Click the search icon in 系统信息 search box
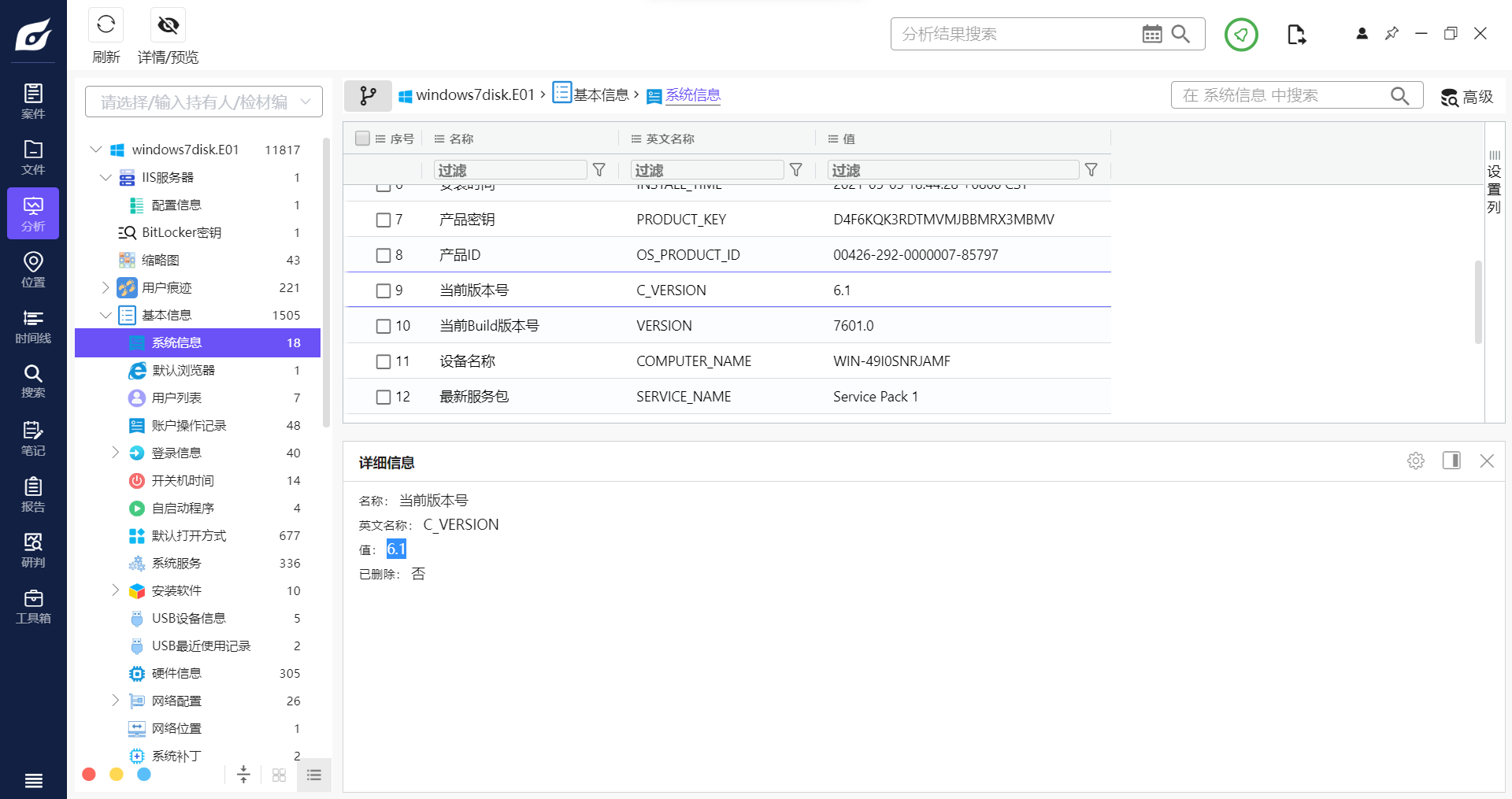1512x799 pixels. point(1399,95)
